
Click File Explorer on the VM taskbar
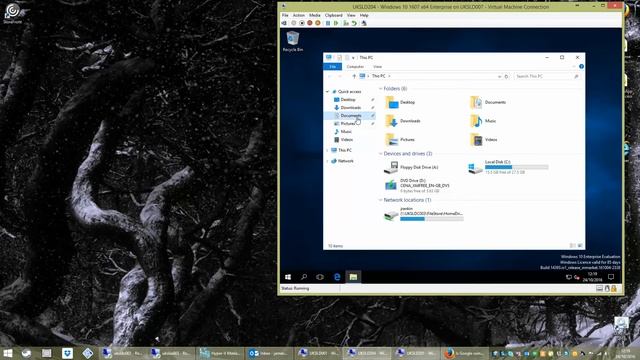pyautogui.click(x=353, y=277)
